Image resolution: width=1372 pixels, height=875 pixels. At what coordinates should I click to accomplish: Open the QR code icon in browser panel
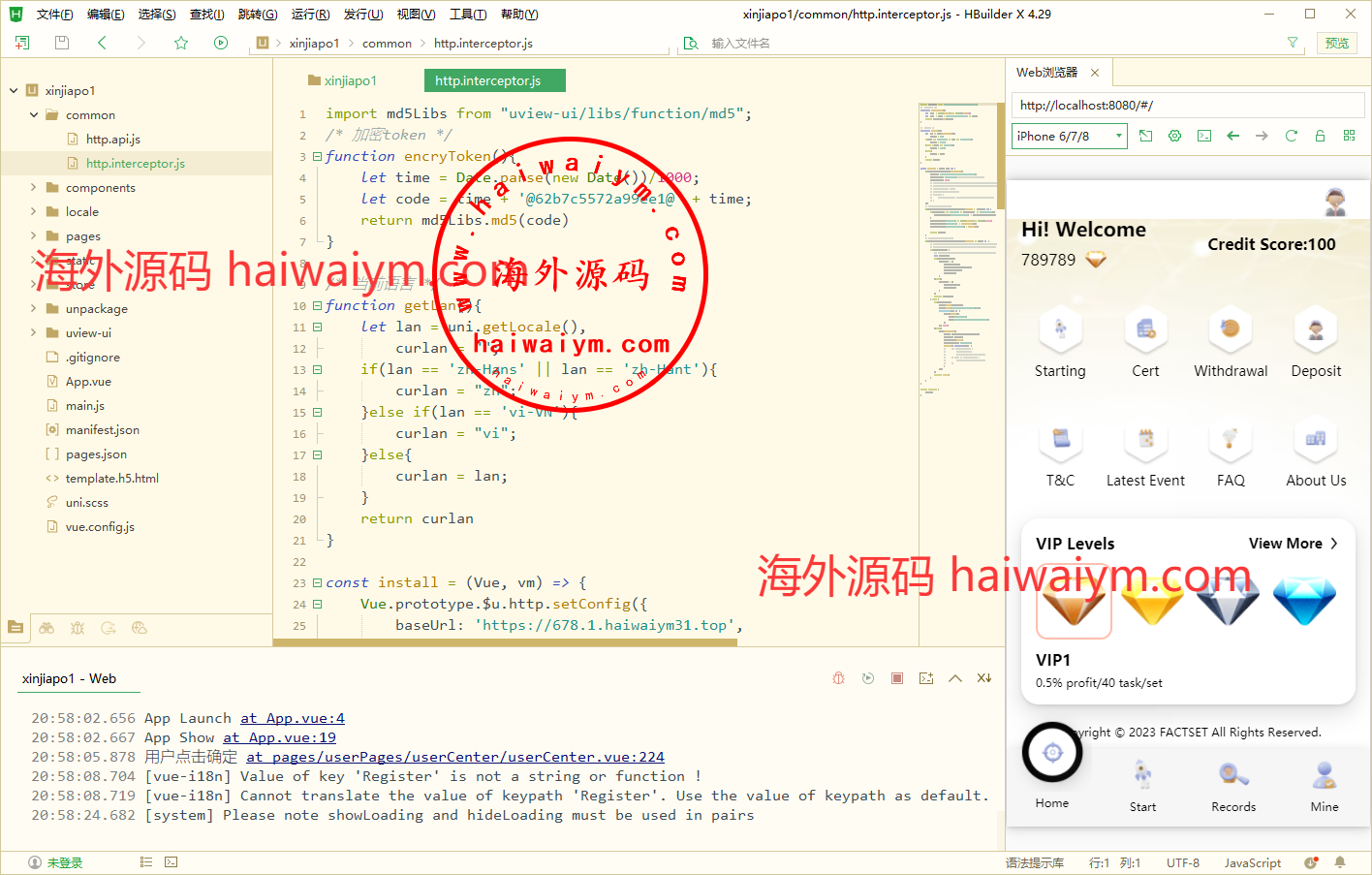point(1349,137)
